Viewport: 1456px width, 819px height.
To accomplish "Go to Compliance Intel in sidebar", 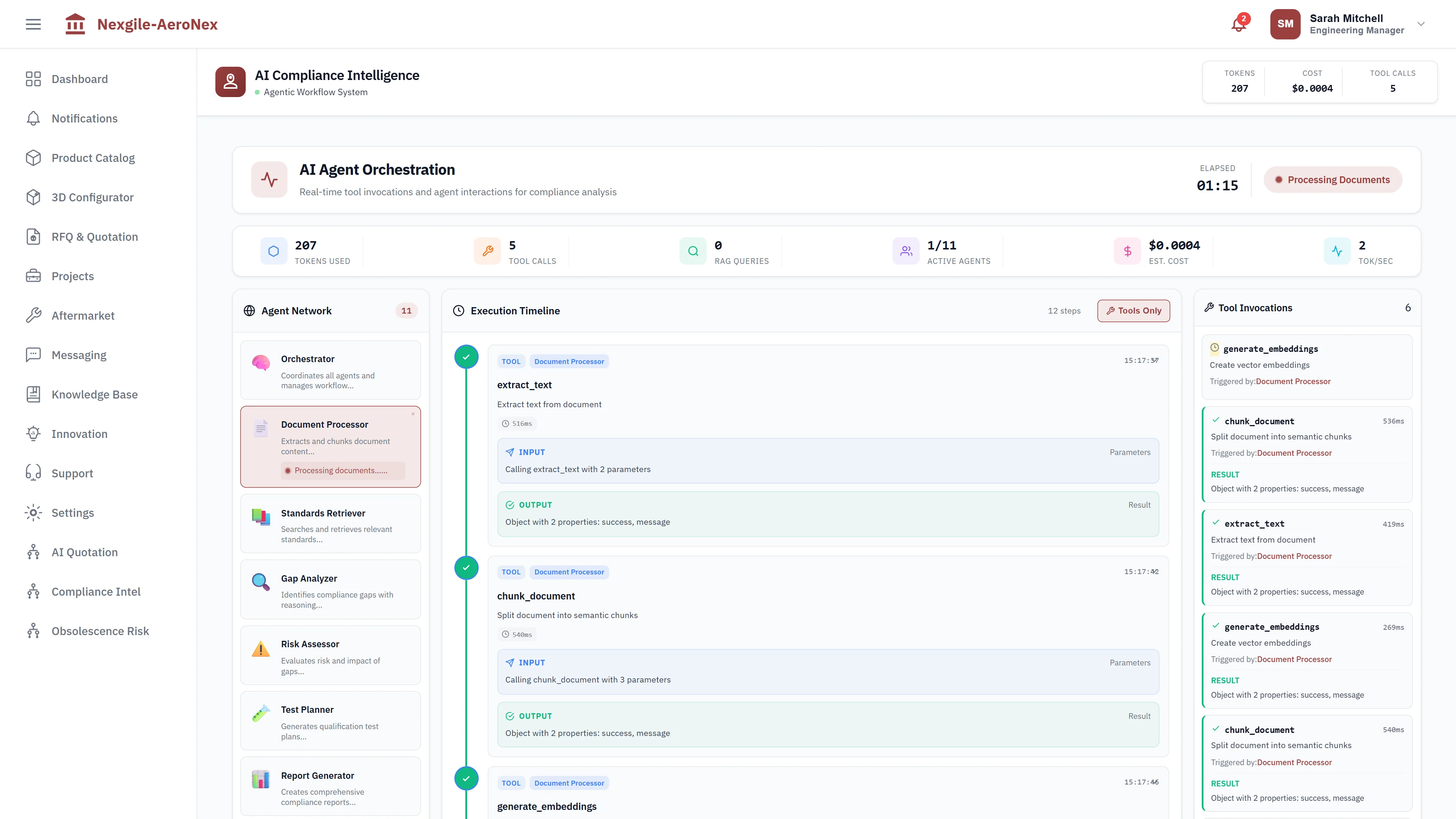I will 96,591.
